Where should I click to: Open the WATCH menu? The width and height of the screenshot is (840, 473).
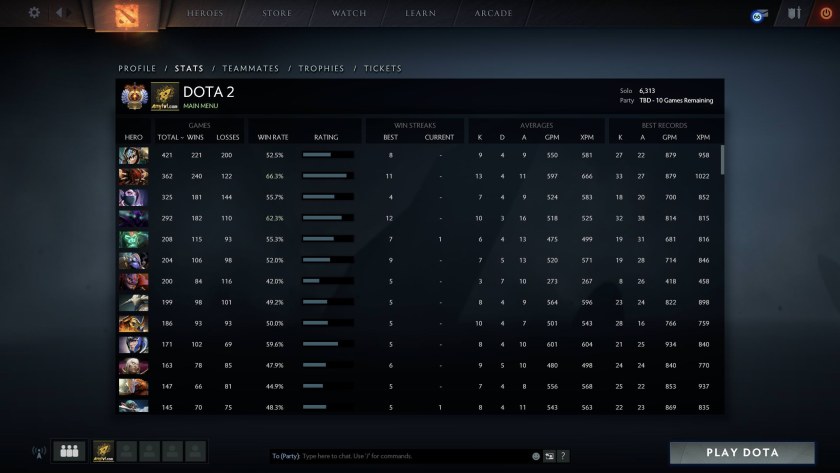(349, 13)
